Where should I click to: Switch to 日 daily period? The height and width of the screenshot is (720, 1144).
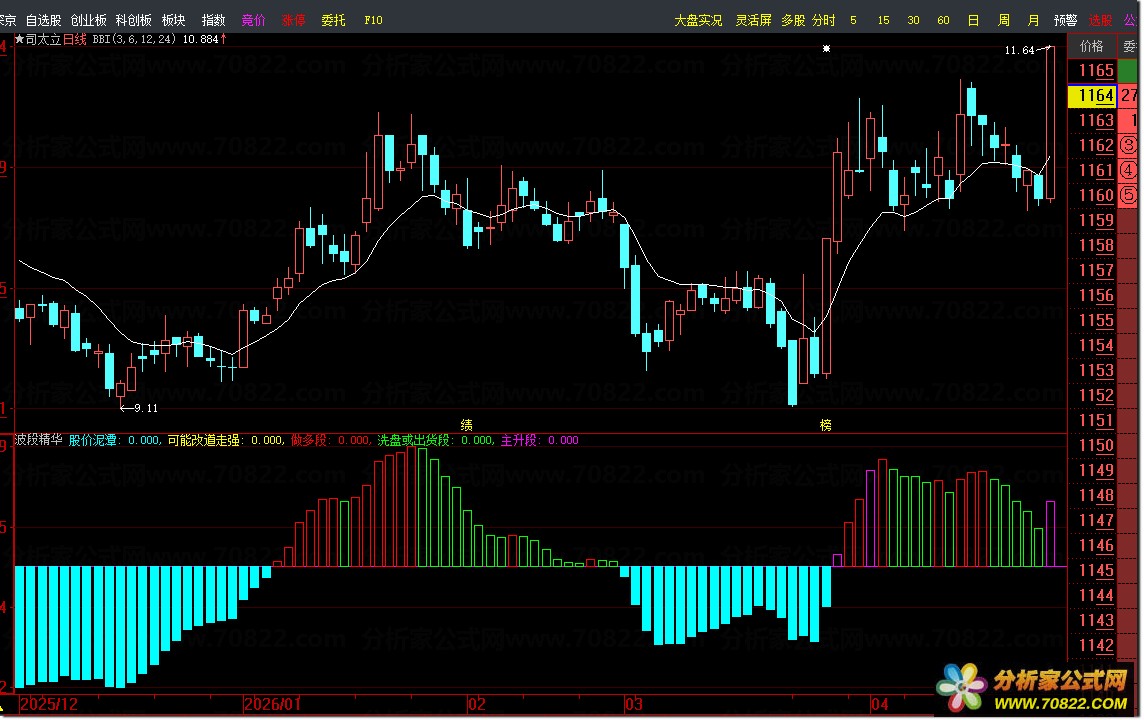tap(973, 20)
